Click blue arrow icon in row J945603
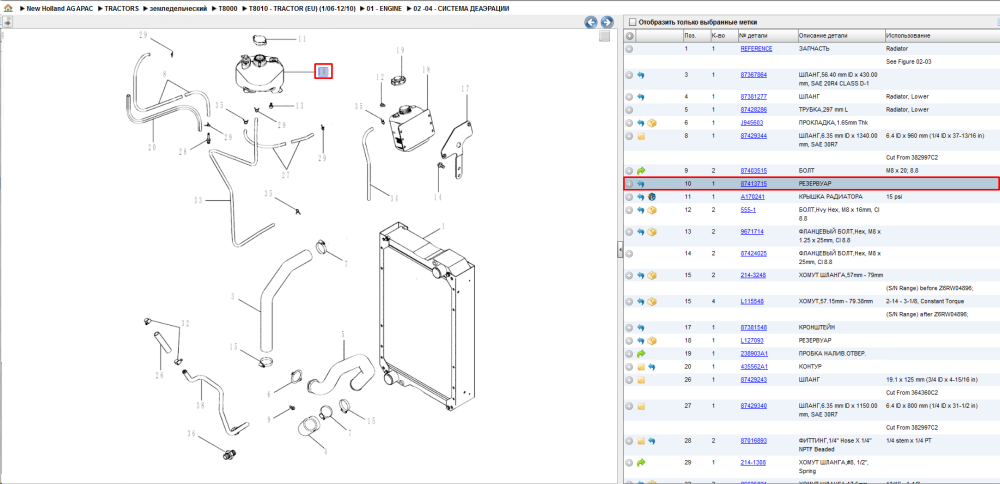The image size is (1000, 484). [641, 123]
